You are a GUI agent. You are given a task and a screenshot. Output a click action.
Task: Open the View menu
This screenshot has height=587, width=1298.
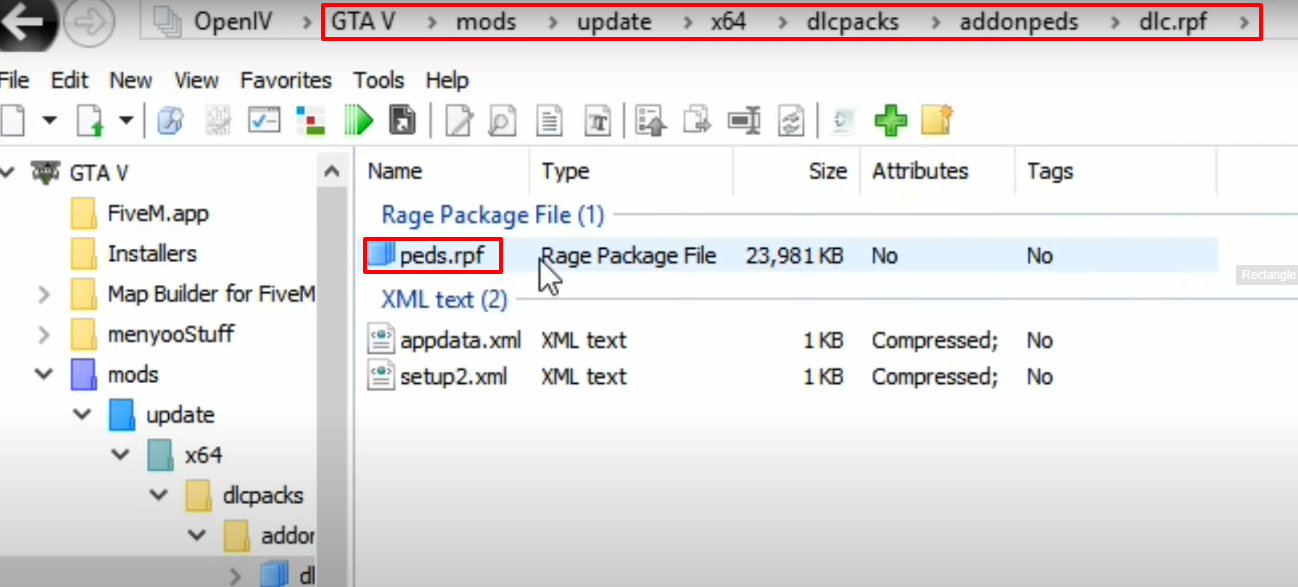coord(196,80)
